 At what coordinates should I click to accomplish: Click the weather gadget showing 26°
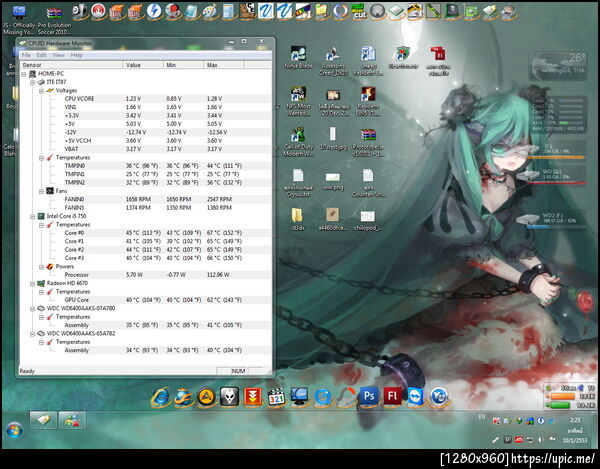557,66
